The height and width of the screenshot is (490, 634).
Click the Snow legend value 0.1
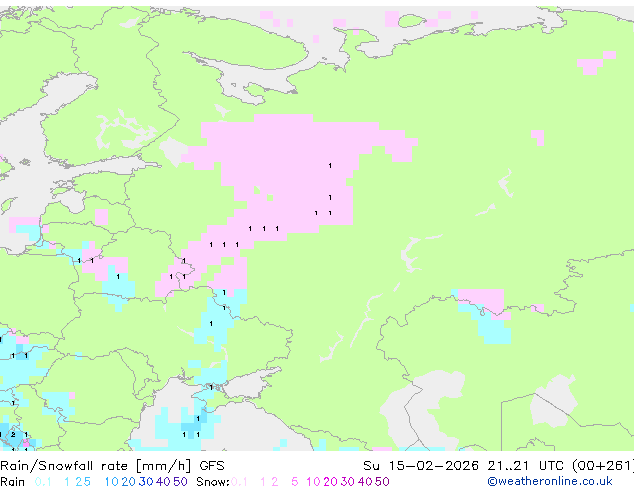coord(239,482)
